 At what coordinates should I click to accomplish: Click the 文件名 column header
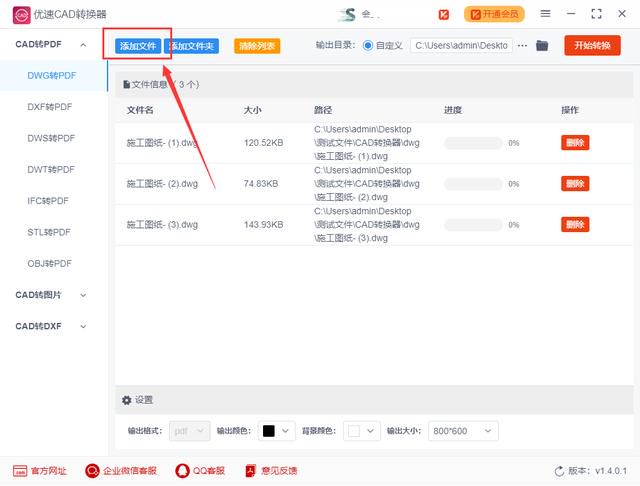pyautogui.click(x=140, y=110)
